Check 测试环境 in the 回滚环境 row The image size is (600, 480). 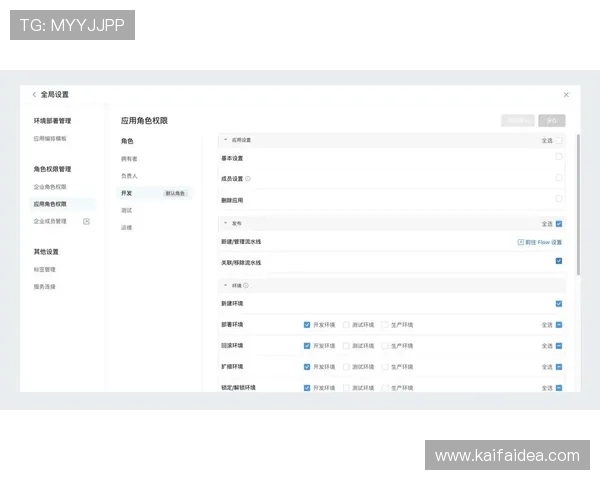pyautogui.click(x=346, y=346)
